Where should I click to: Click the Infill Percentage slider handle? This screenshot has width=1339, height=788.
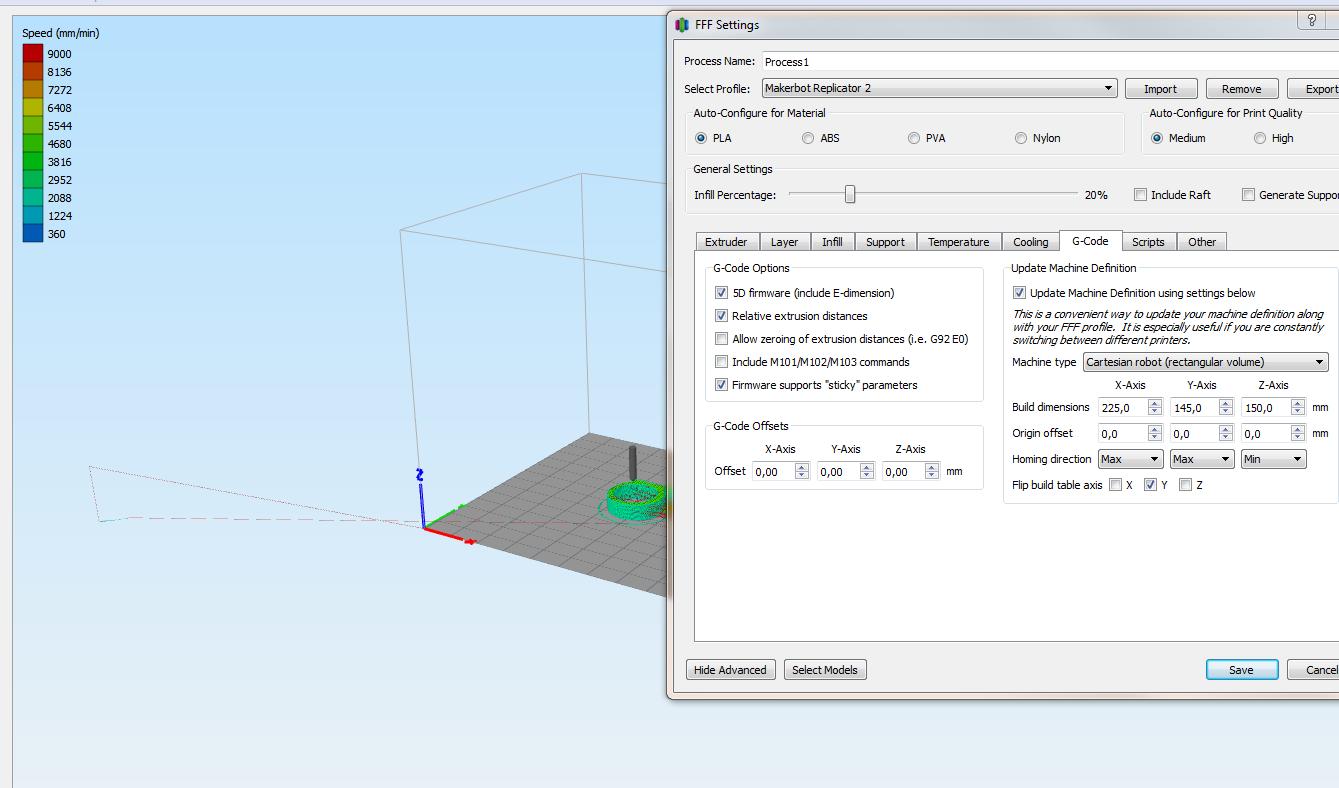tap(850, 195)
